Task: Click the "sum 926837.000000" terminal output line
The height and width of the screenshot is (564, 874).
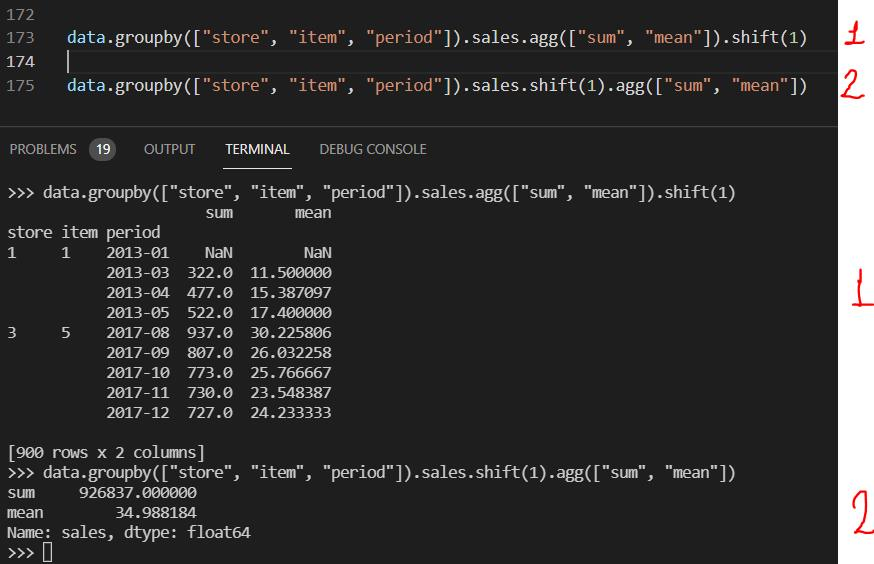Action: [x=102, y=493]
